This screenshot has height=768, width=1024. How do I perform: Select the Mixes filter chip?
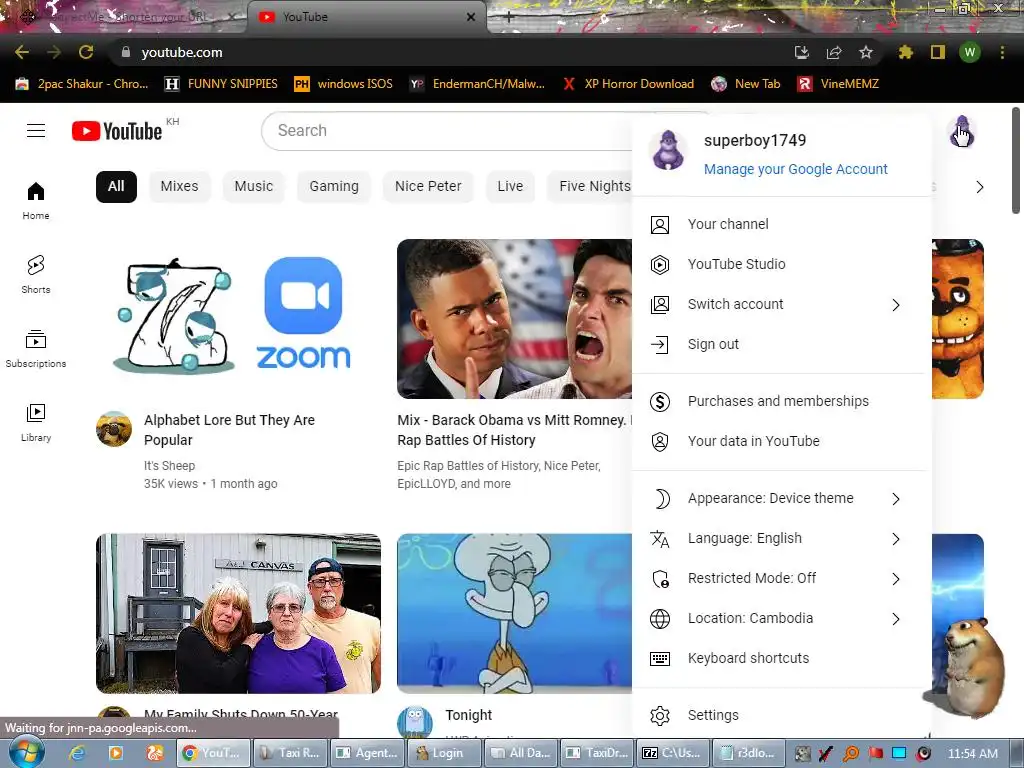[x=180, y=187]
